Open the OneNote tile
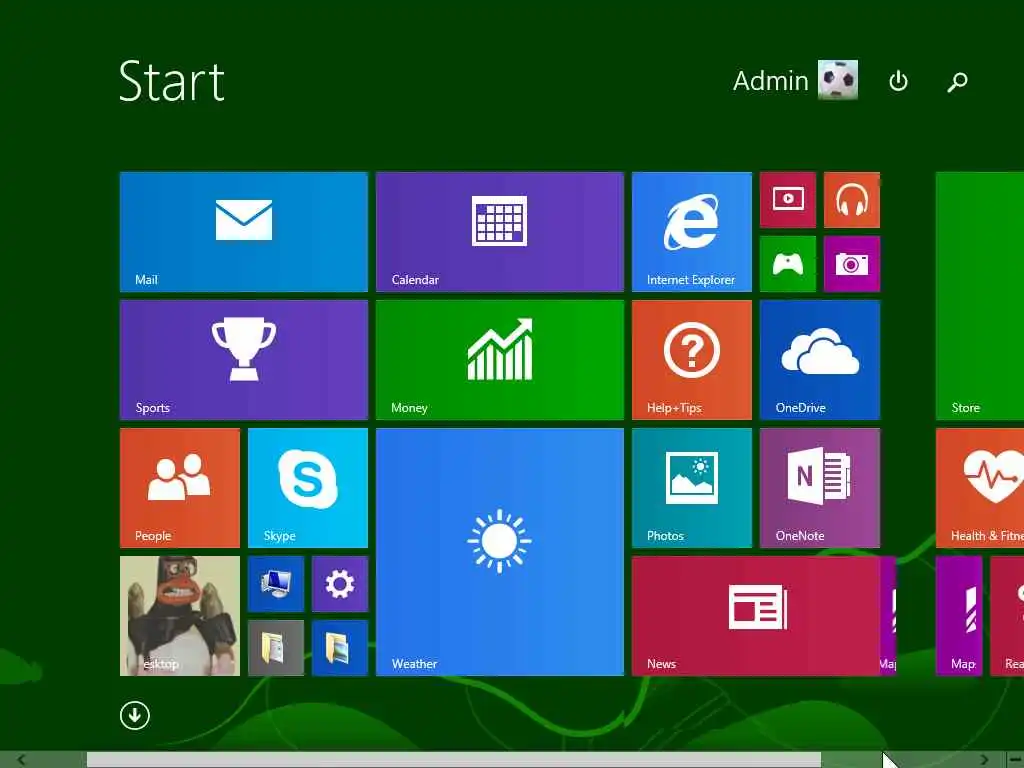Screen dimensions: 1024x768 click(x=820, y=488)
